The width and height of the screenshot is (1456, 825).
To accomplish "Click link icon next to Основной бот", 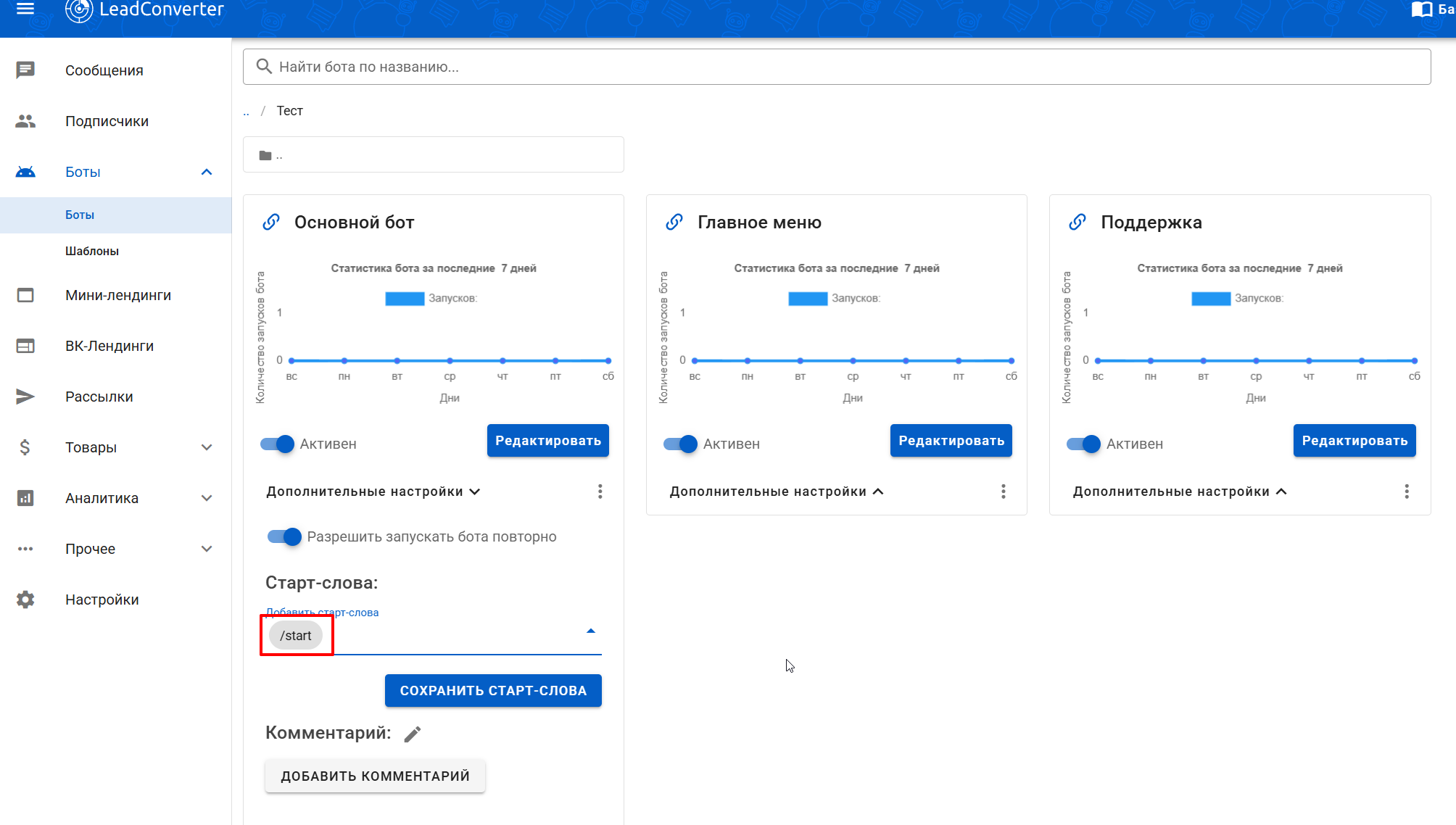I will click(271, 222).
